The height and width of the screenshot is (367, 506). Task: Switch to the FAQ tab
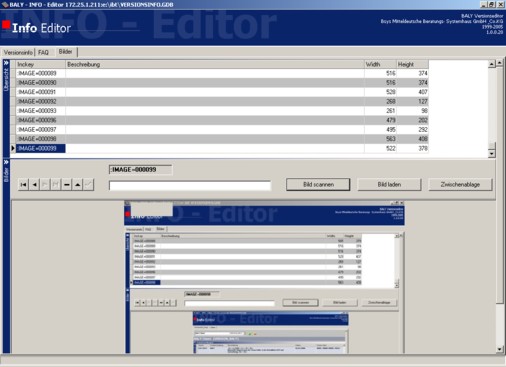point(43,53)
